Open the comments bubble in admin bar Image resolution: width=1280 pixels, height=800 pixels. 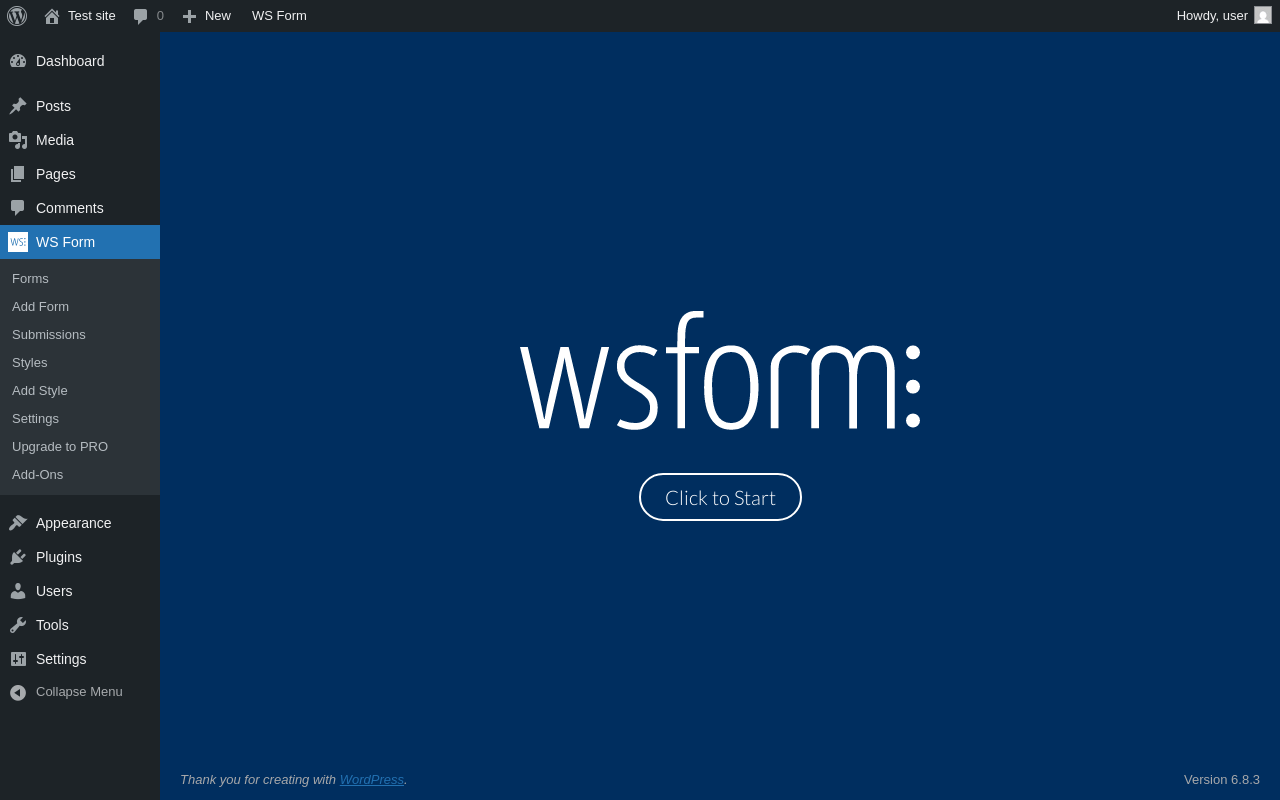point(140,16)
